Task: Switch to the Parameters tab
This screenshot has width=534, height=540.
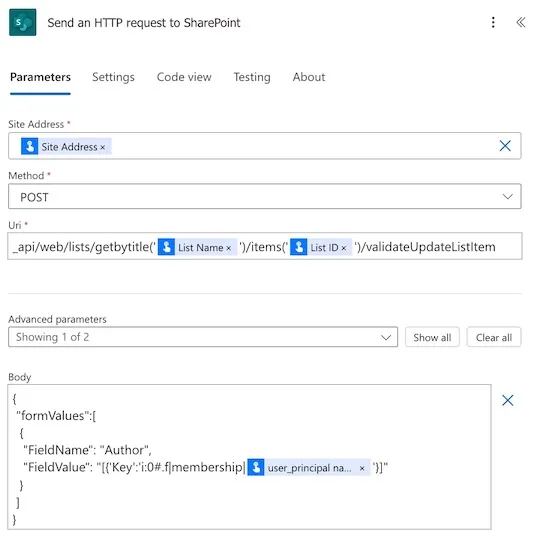Action: pos(40,77)
